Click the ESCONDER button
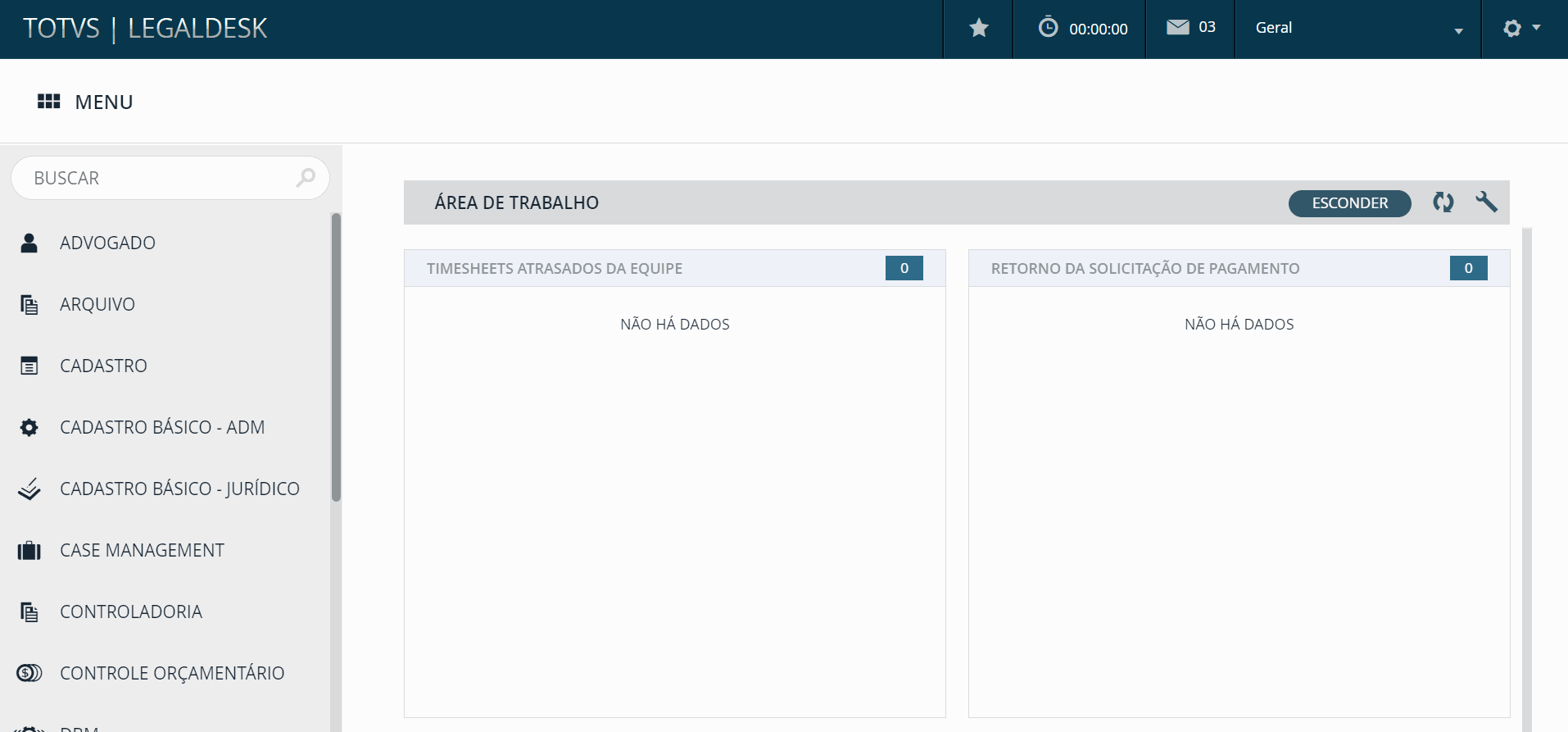The image size is (1568, 732). point(1349,202)
